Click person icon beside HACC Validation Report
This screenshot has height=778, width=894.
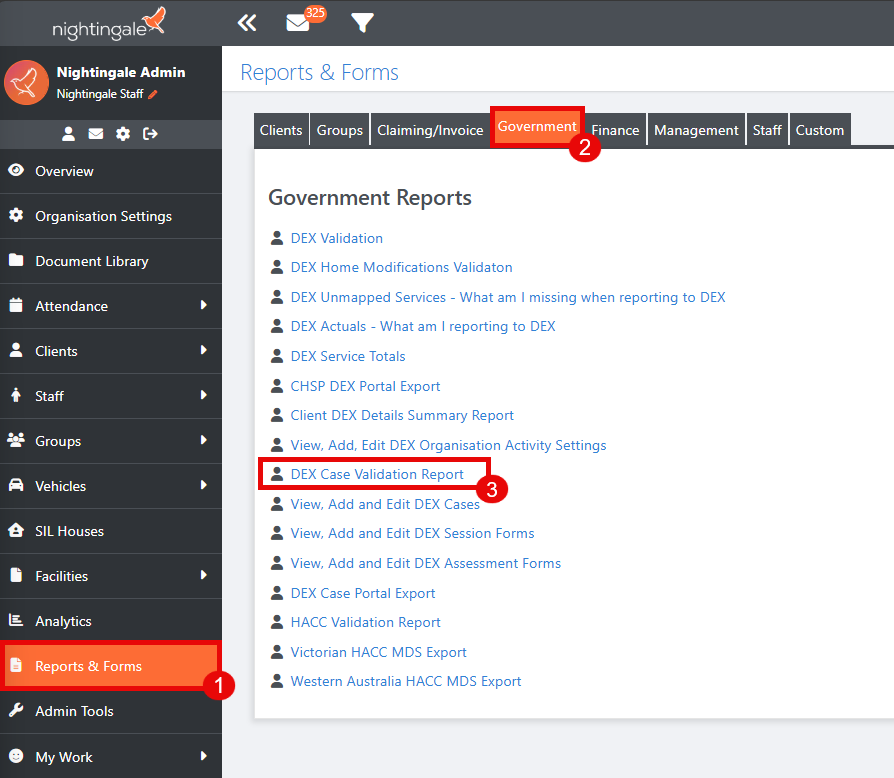click(x=277, y=622)
